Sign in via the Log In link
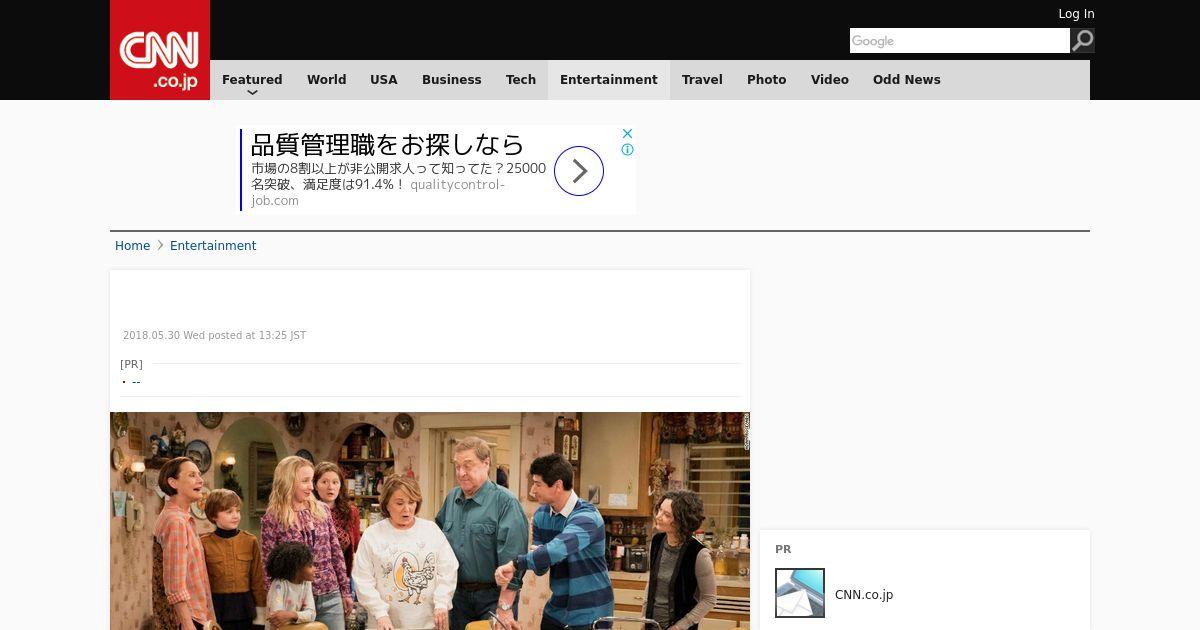This screenshot has width=1200, height=630. pos(1076,14)
